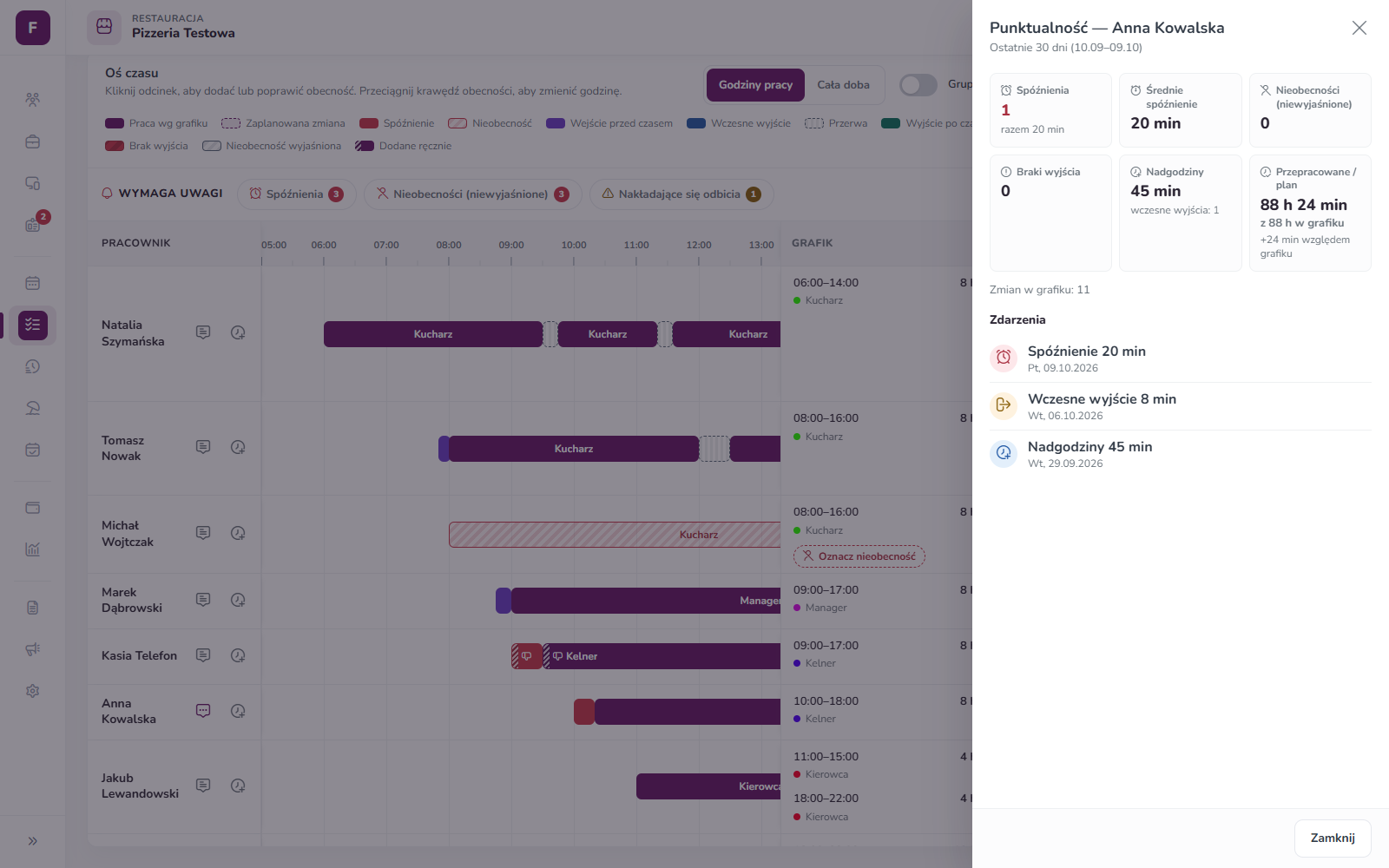Filter by Spóźnienia chip

tap(296, 194)
